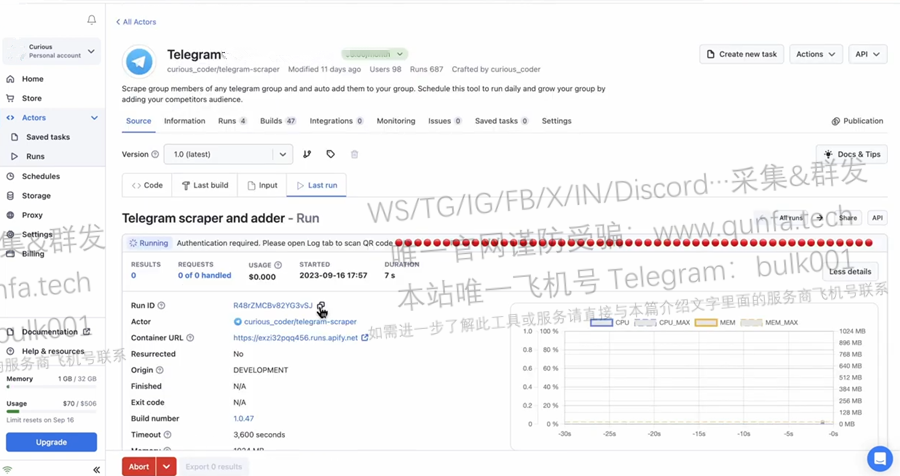The height and width of the screenshot is (476, 900).
Task: Copy the Run ID with the copy icon
Action: pos(321,306)
